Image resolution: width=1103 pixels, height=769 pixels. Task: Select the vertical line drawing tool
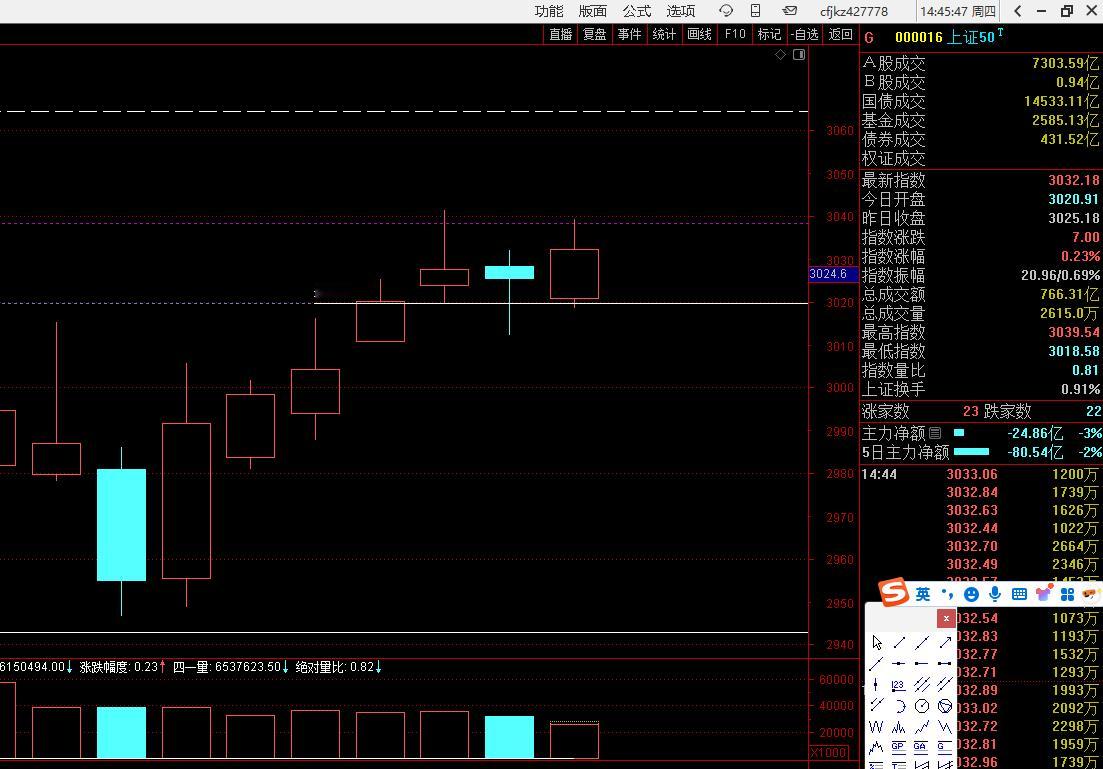click(x=876, y=685)
